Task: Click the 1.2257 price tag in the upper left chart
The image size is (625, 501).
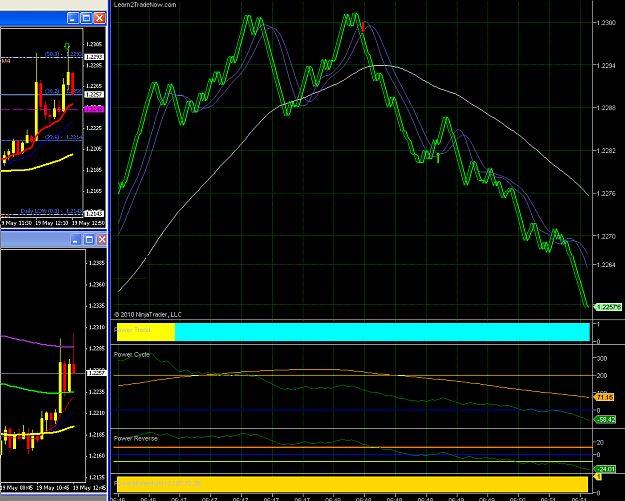Action: 94,94
